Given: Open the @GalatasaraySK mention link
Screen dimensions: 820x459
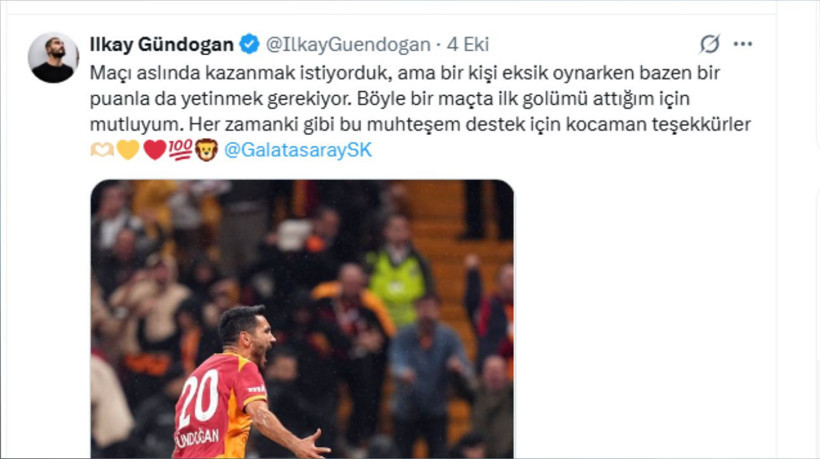Looking at the screenshot, I should pyautogui.click(x=298, y=150).
